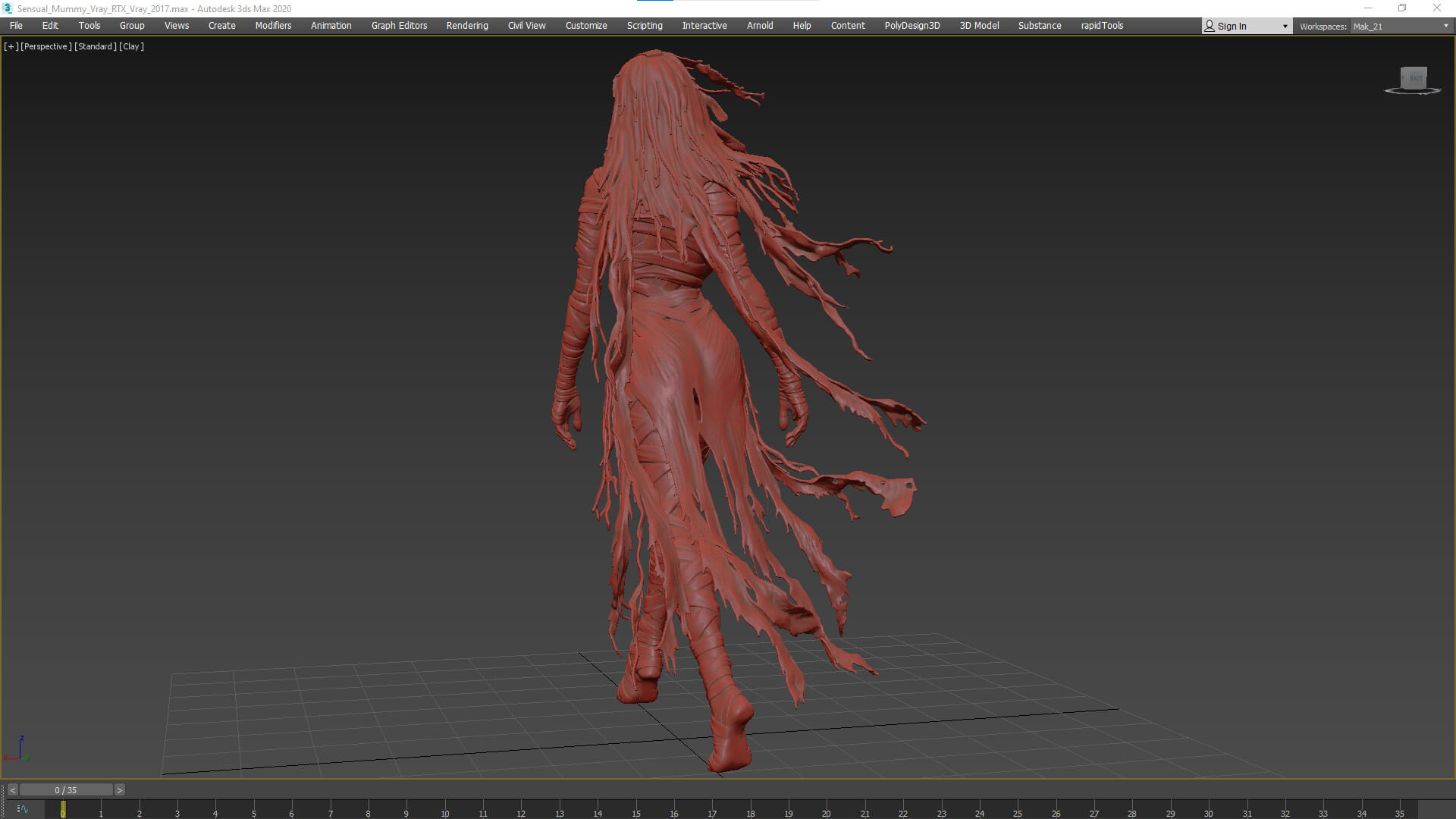Open the Animation menu
Screen dimensions: 1456x819
331,26
